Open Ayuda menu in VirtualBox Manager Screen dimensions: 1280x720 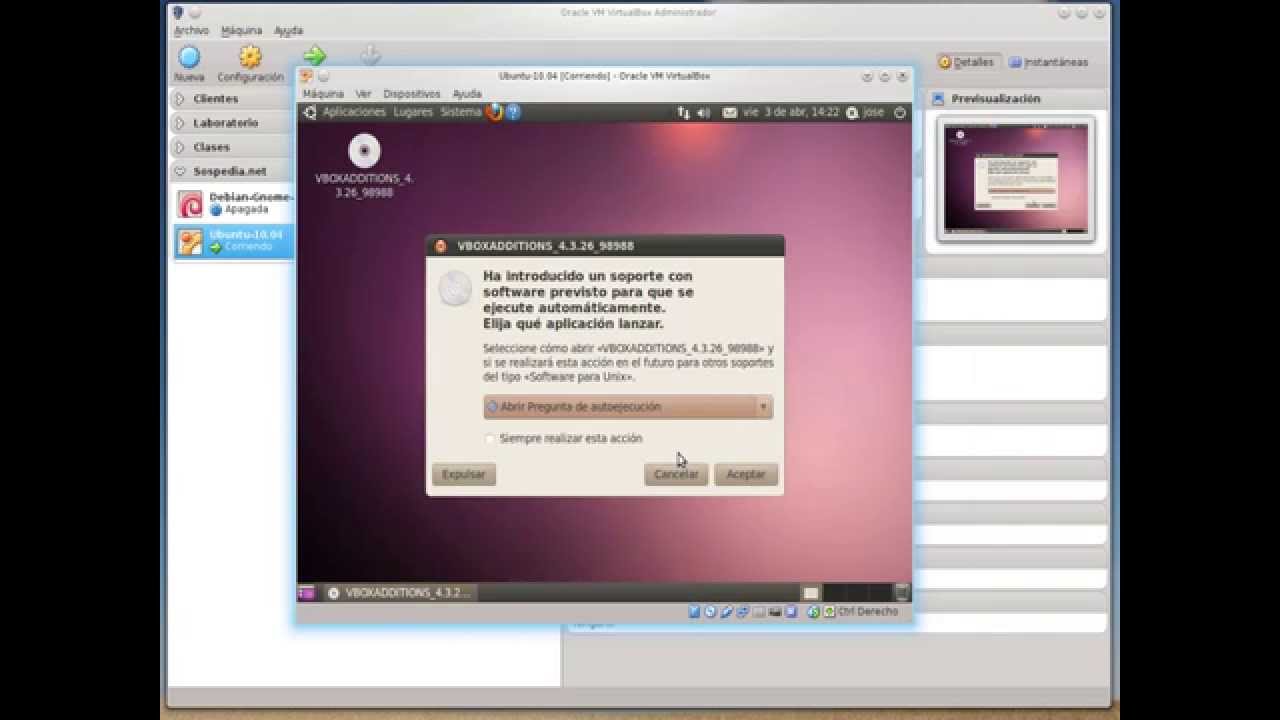tap(288, 31)
